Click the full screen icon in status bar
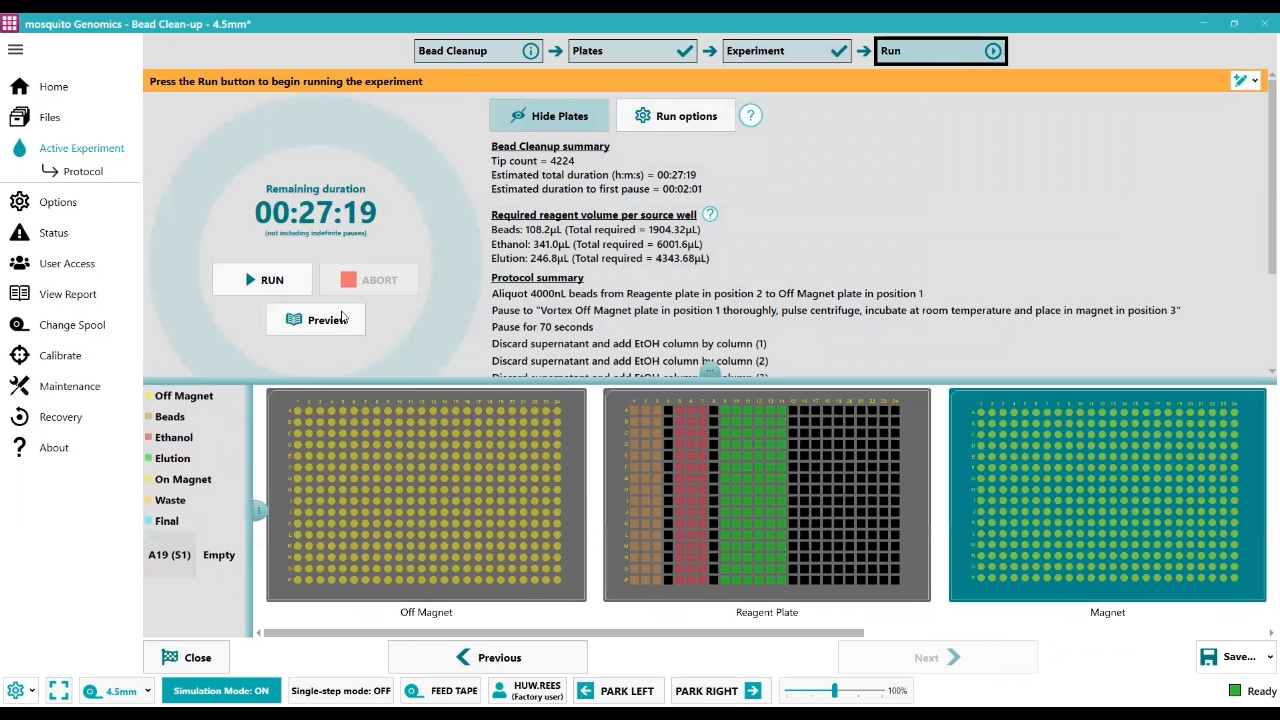1280x720 pixels. [x=59, y=691]
